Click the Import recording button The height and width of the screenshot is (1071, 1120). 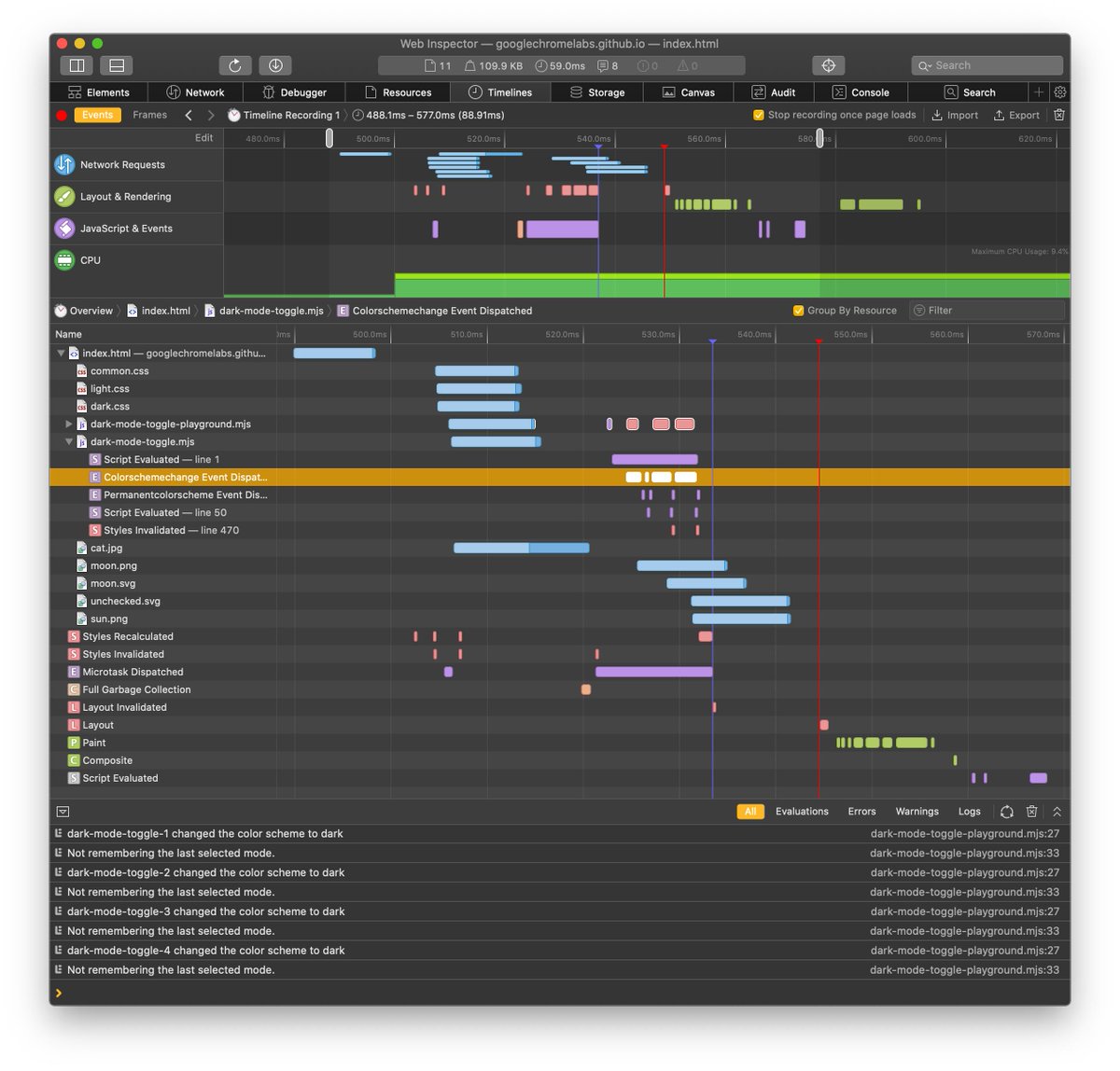(955, 116)
